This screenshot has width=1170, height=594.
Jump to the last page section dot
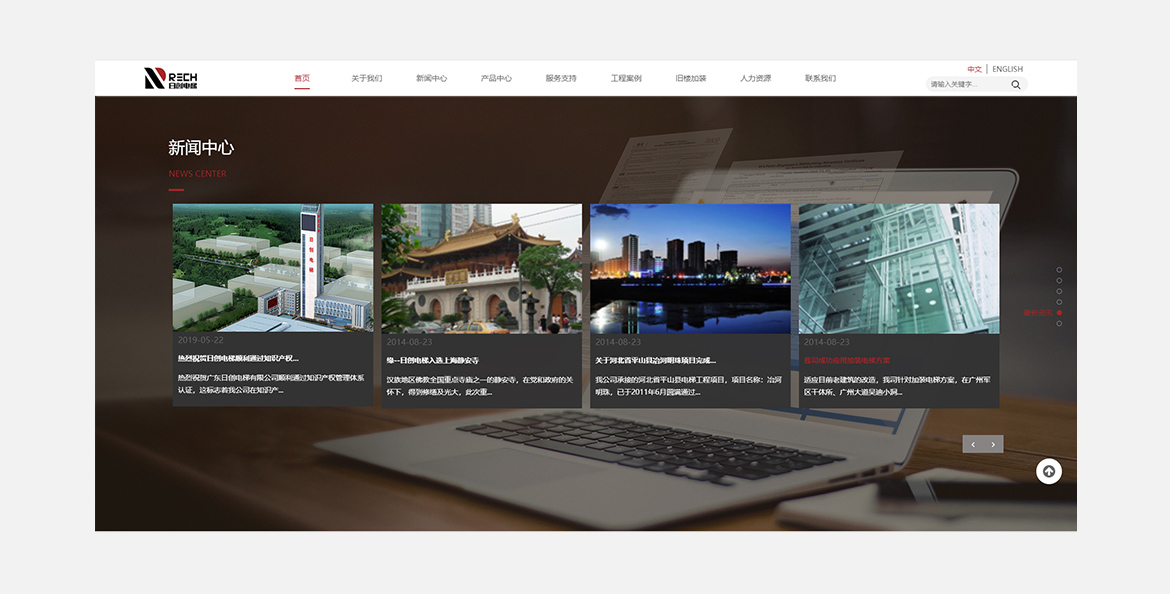tap(1059, 324)
